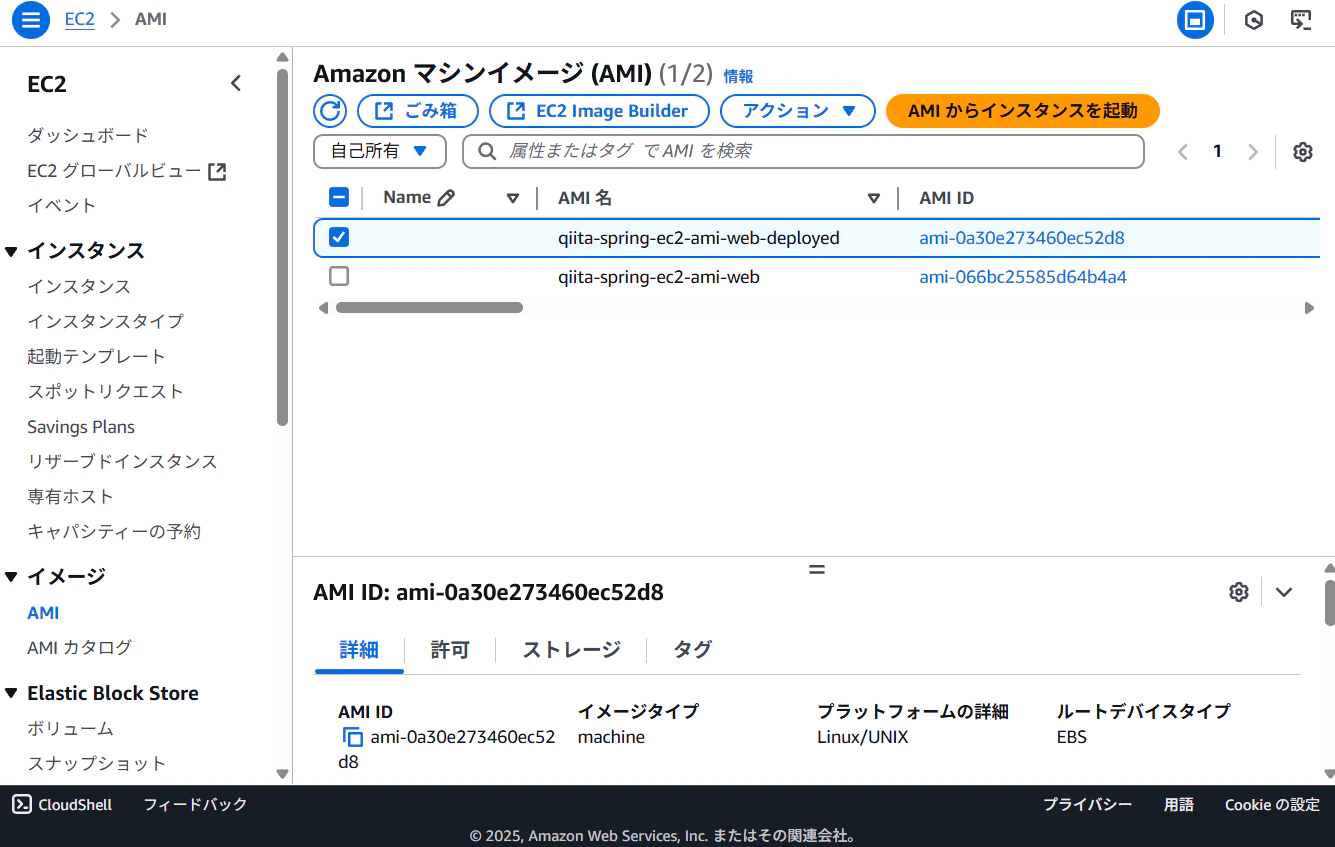Click the hexagon icon in top bar
This screenshot has height=847, width=1335.
1254,20
